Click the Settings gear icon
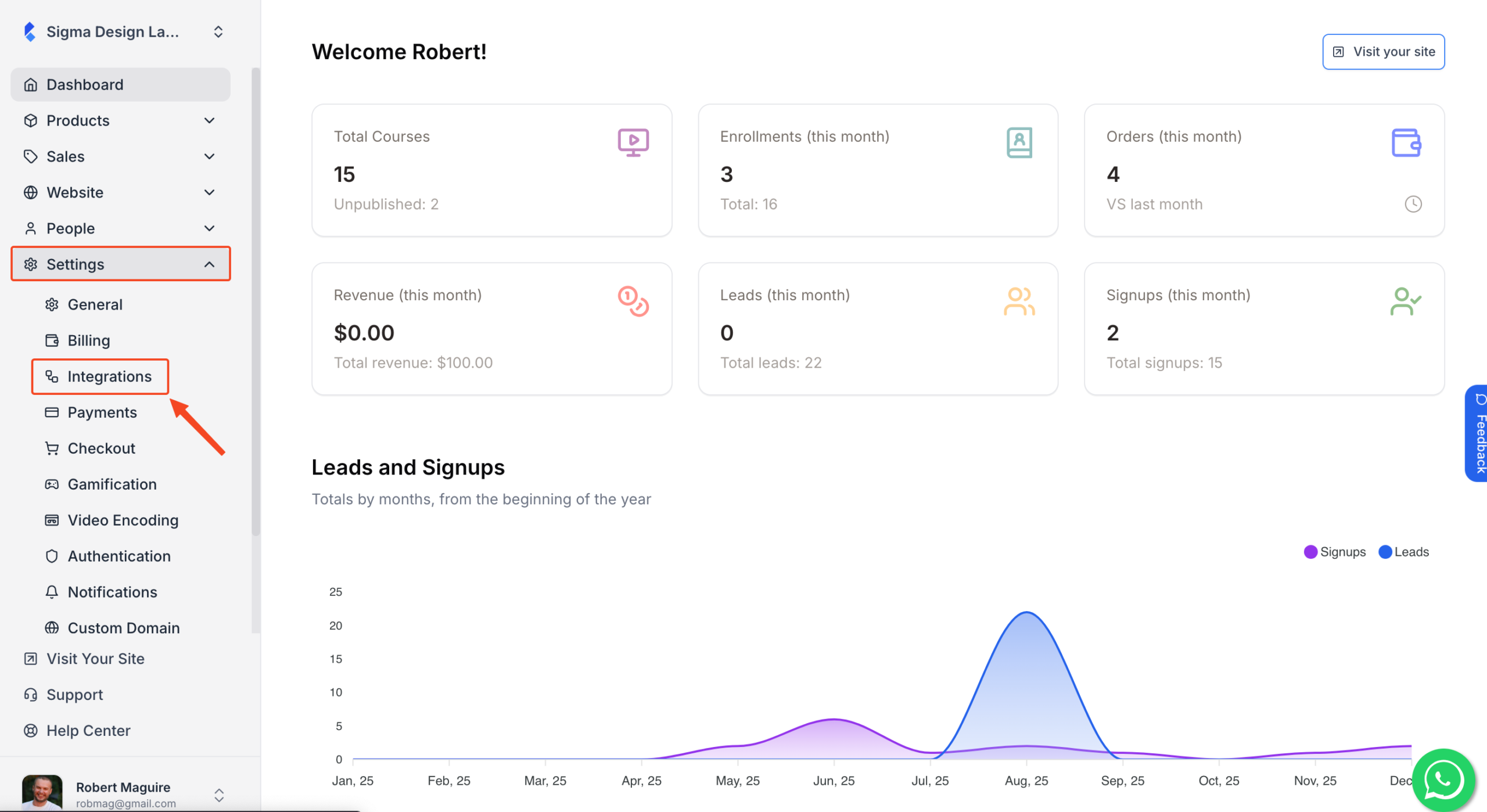Viewport: 1487px width, 812px height. coord(31,265)
